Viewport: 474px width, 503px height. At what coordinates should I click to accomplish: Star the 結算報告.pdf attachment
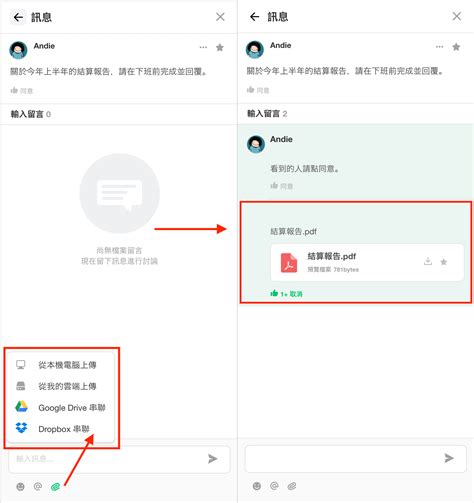pos(444,262)
